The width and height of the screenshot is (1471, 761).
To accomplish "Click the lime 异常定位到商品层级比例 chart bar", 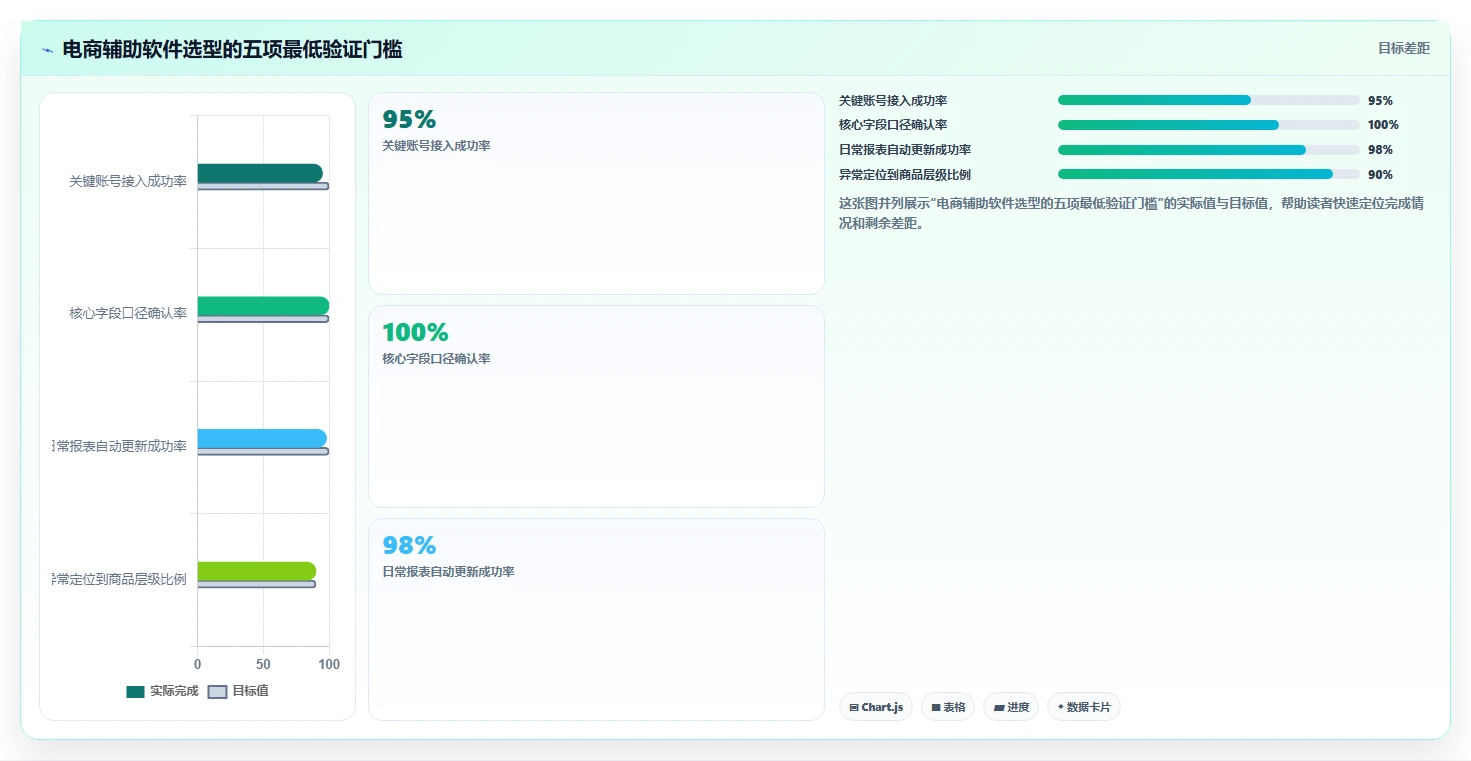I will (x=257, y=571).
